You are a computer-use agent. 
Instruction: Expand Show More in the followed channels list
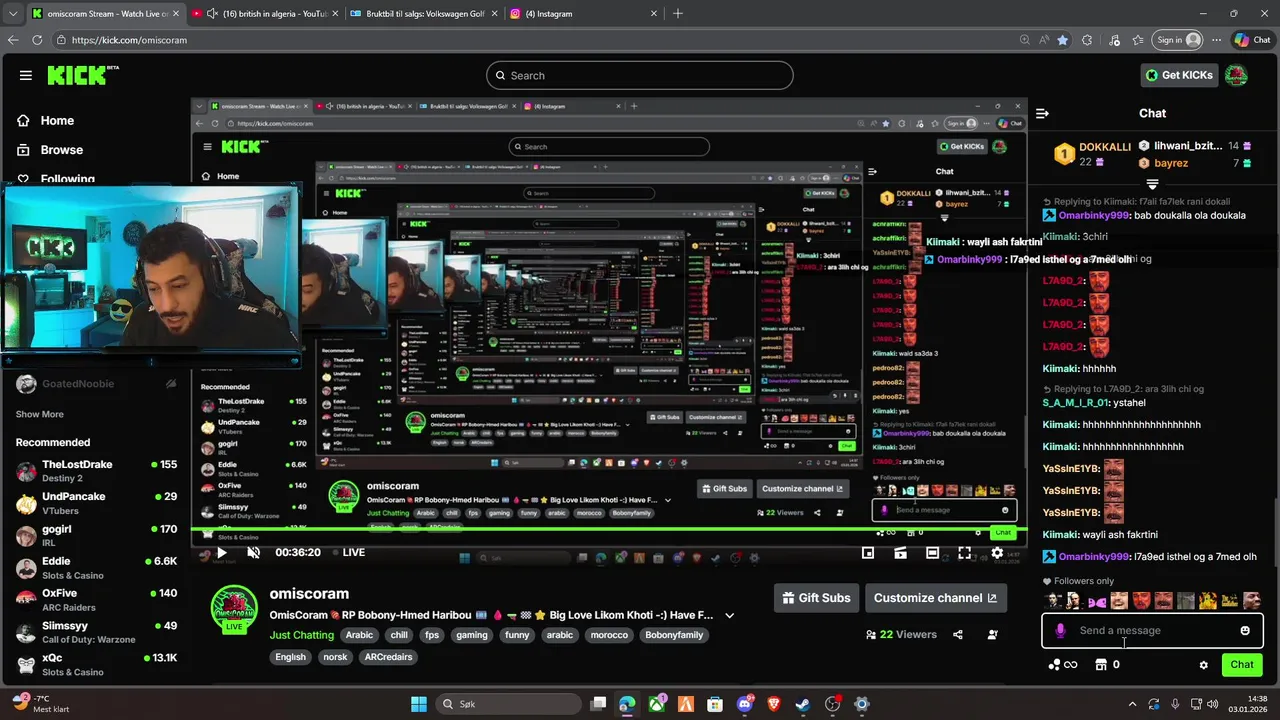[39, 414]
